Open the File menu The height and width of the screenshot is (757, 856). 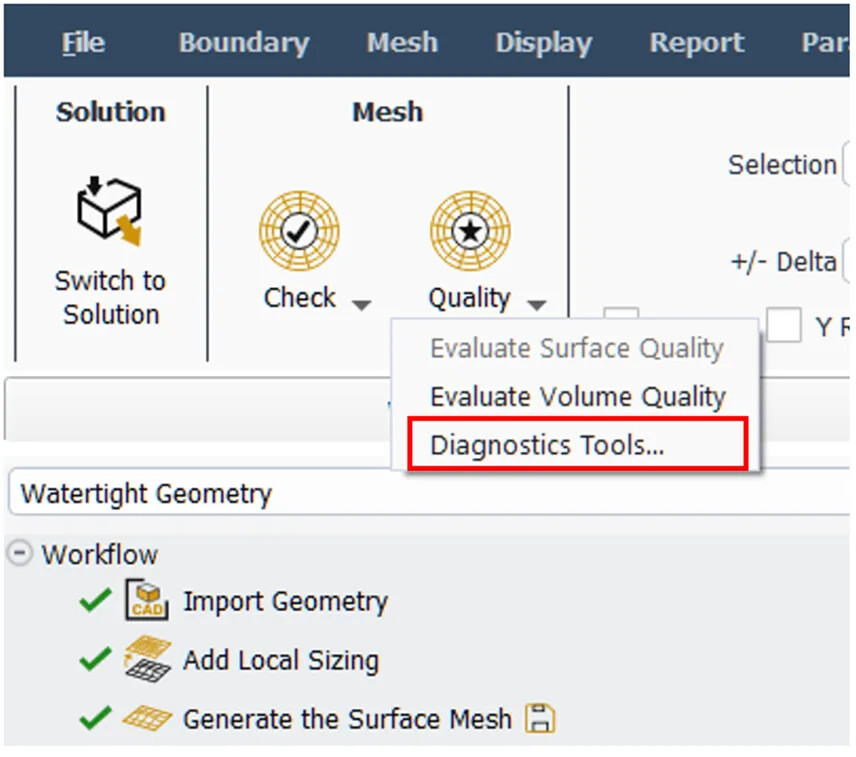pyautogui.click(x=83, y=43)
